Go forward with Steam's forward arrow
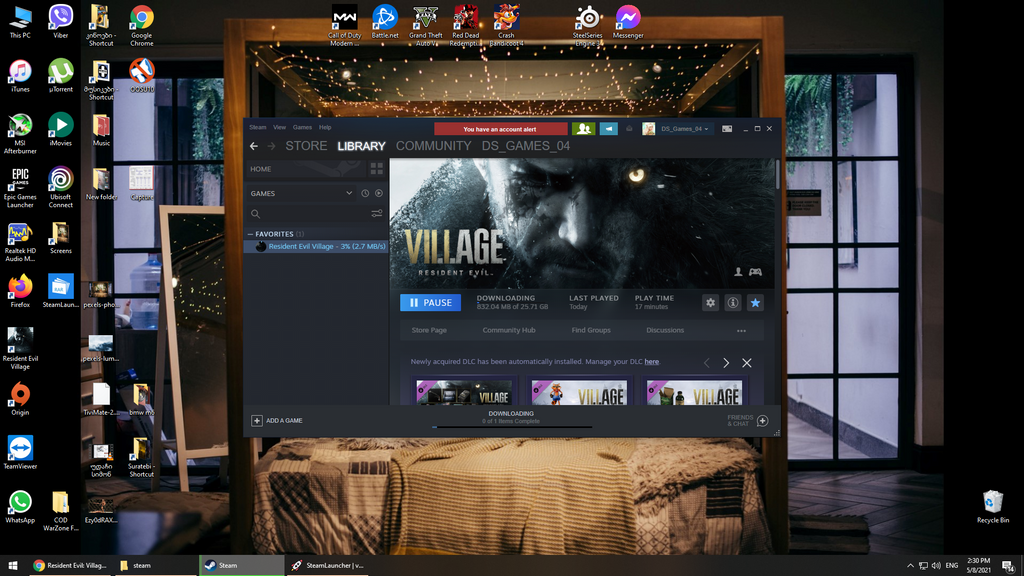The width and height of the screenshot is (1024, 576). tap(271, 146)
